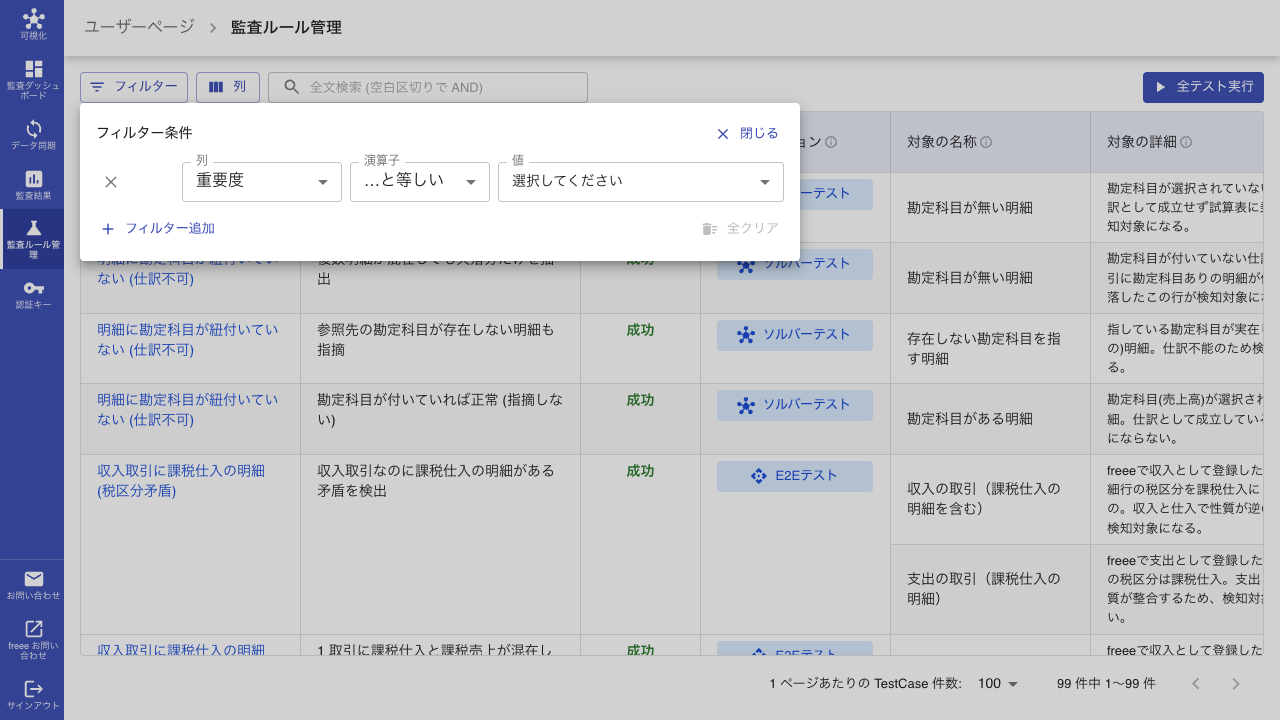Open freee お問い合わせ external link
The image size is (1280, 720).
click(33, 638)
